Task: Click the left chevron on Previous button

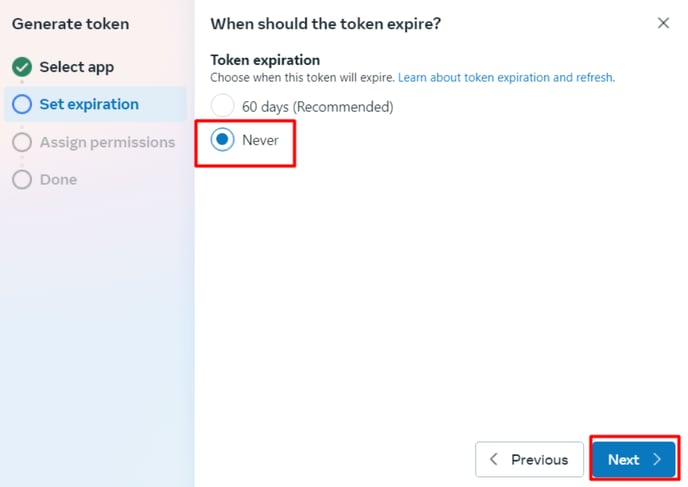Action: pos(494,459)
